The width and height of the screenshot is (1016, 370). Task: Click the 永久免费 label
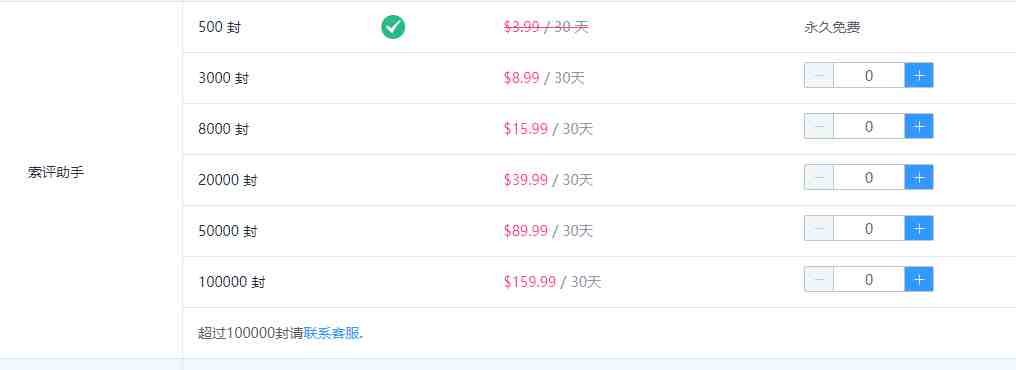(833, 28)
